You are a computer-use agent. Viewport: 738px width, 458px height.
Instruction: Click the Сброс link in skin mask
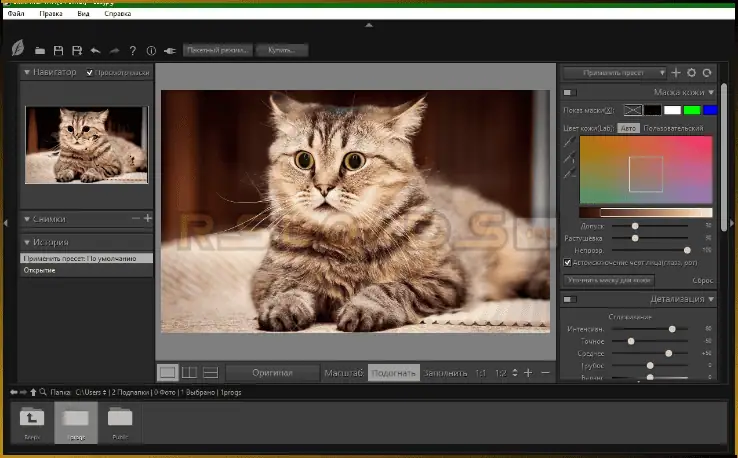click(703, 281)
